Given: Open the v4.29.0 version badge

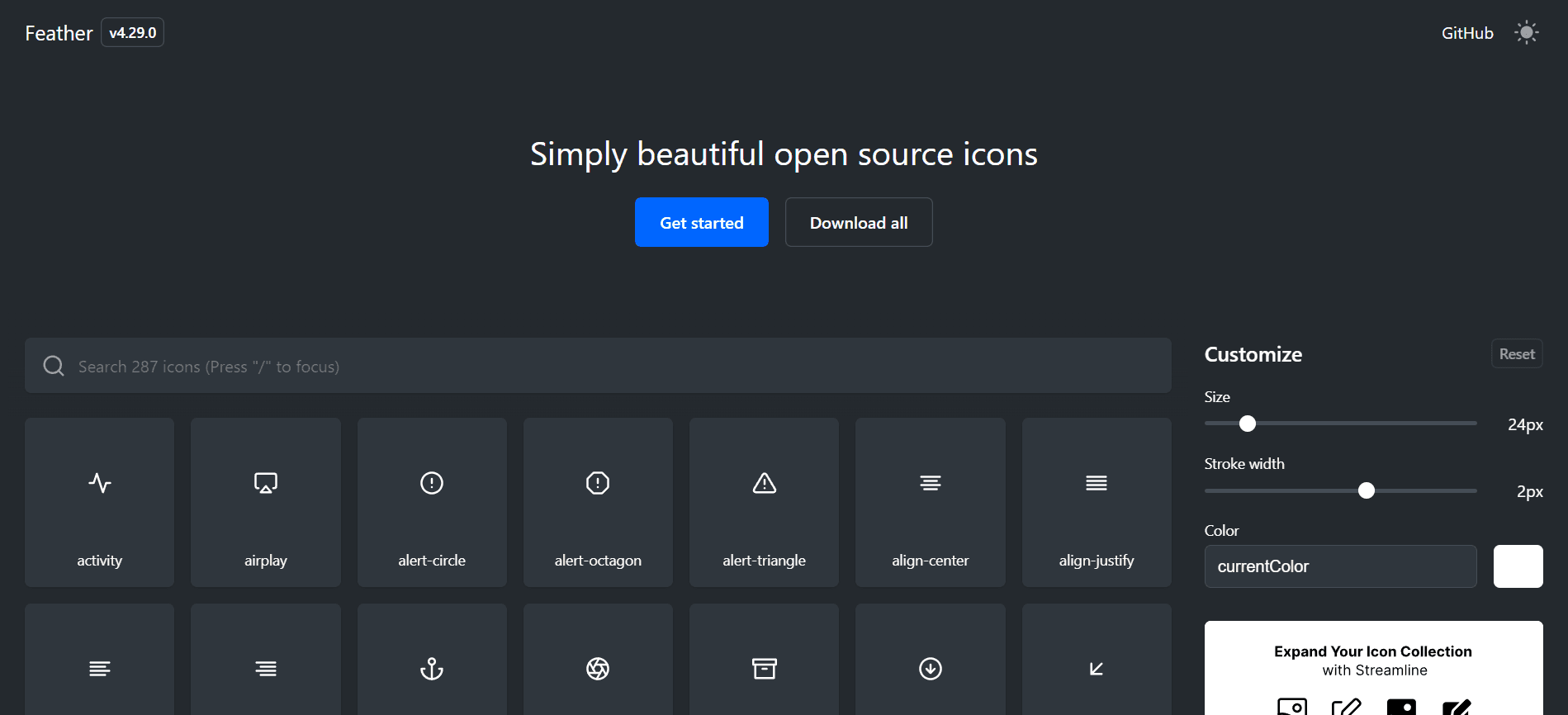Looking at the screenshot, I should (132, 33).
